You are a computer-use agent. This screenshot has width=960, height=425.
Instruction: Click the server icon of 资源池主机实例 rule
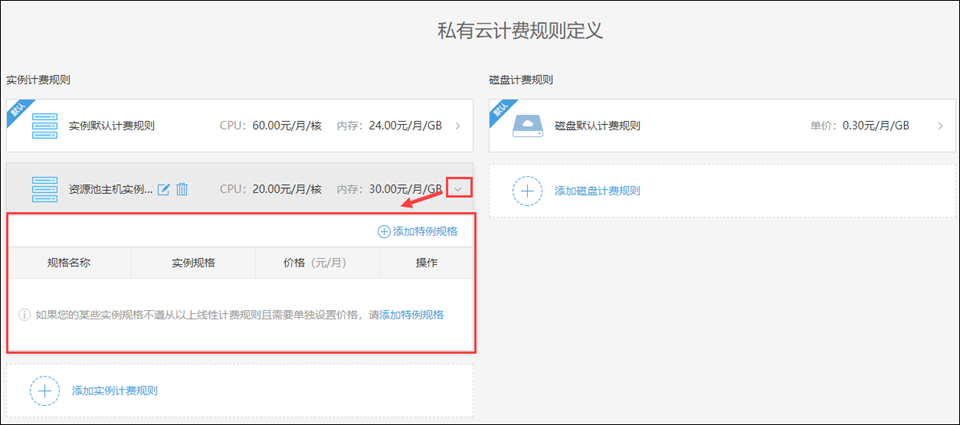click(x=44, y=189)
